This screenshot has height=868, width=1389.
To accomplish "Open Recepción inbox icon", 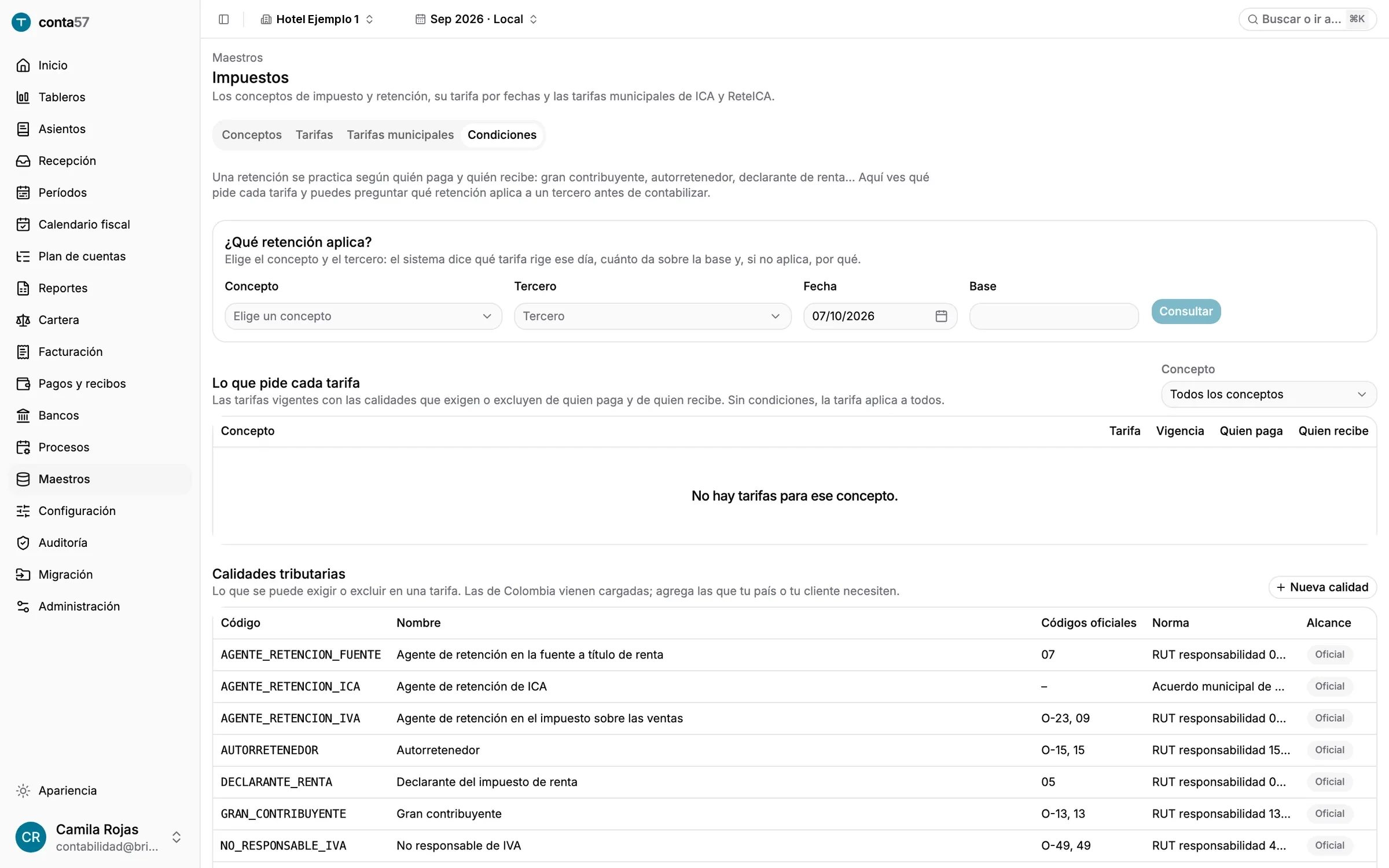I will (x=23, y=161).
